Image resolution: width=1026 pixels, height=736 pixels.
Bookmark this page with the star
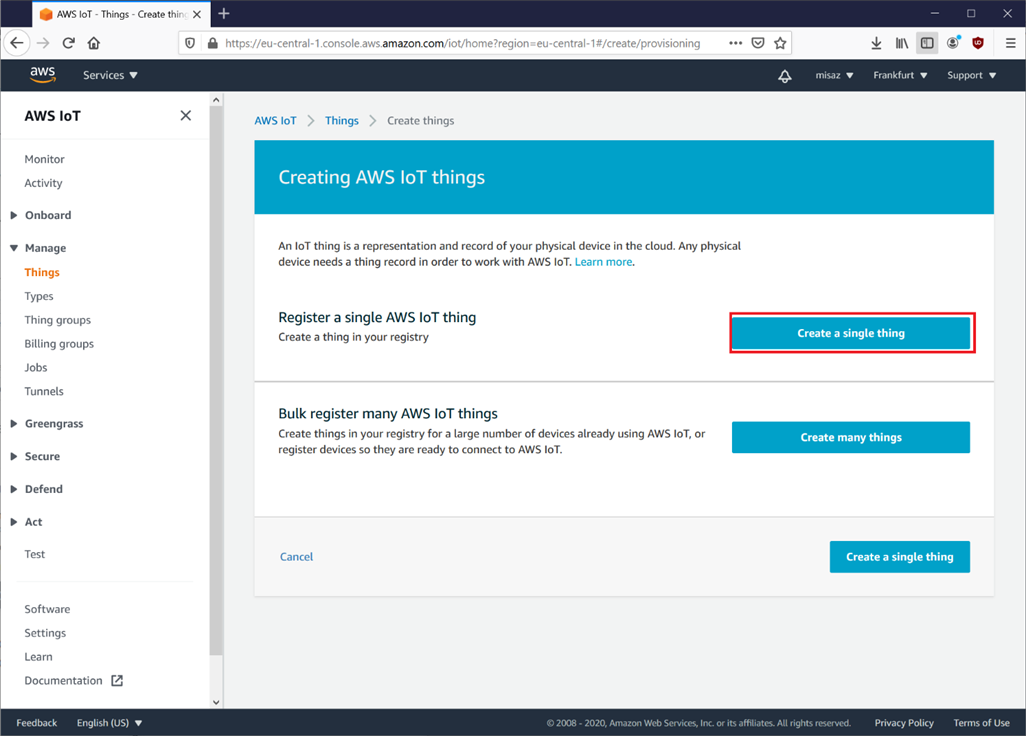[780, 43]
